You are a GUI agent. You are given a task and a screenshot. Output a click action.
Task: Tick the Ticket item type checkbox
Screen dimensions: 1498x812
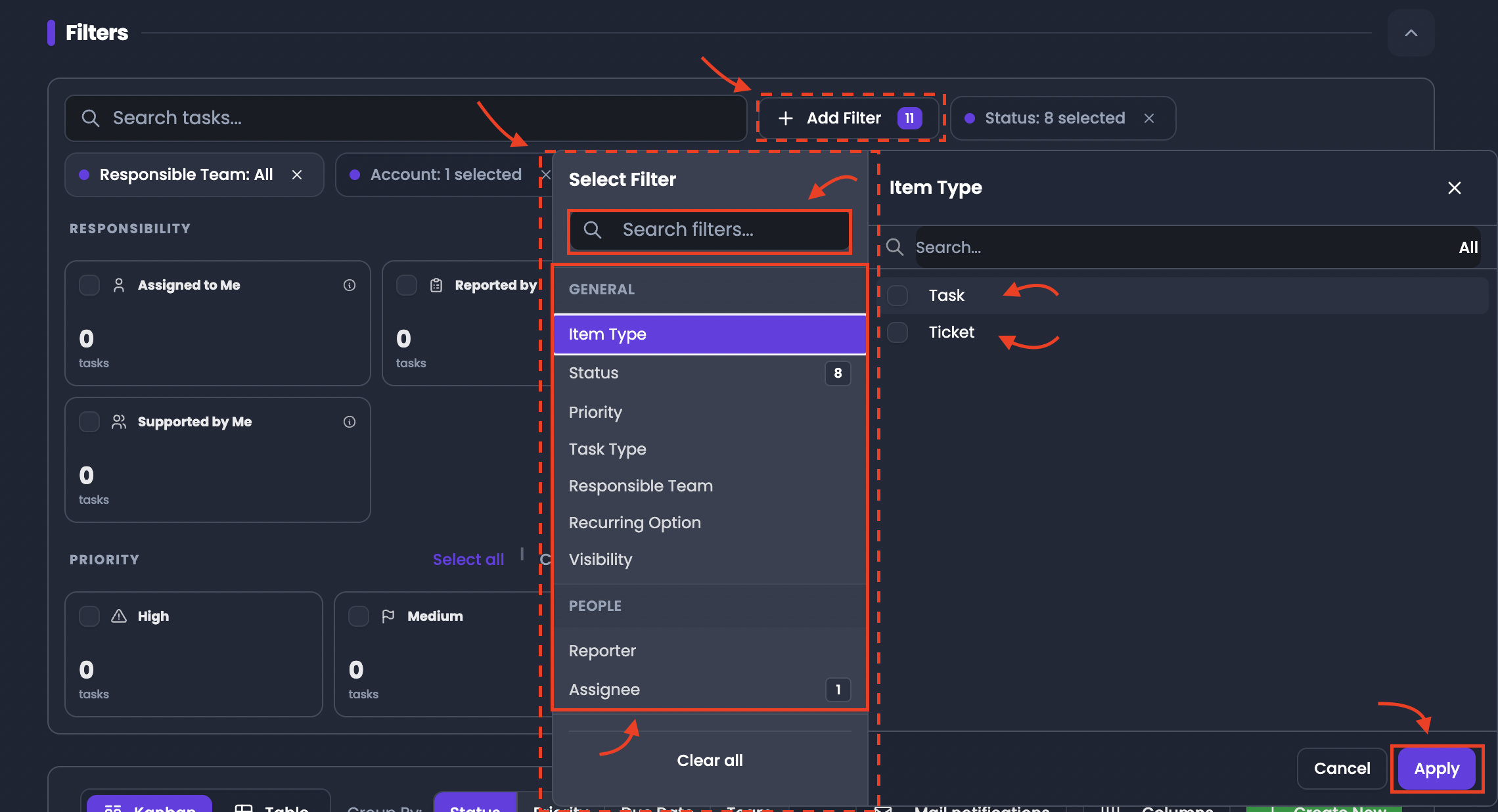pos(897,332)
